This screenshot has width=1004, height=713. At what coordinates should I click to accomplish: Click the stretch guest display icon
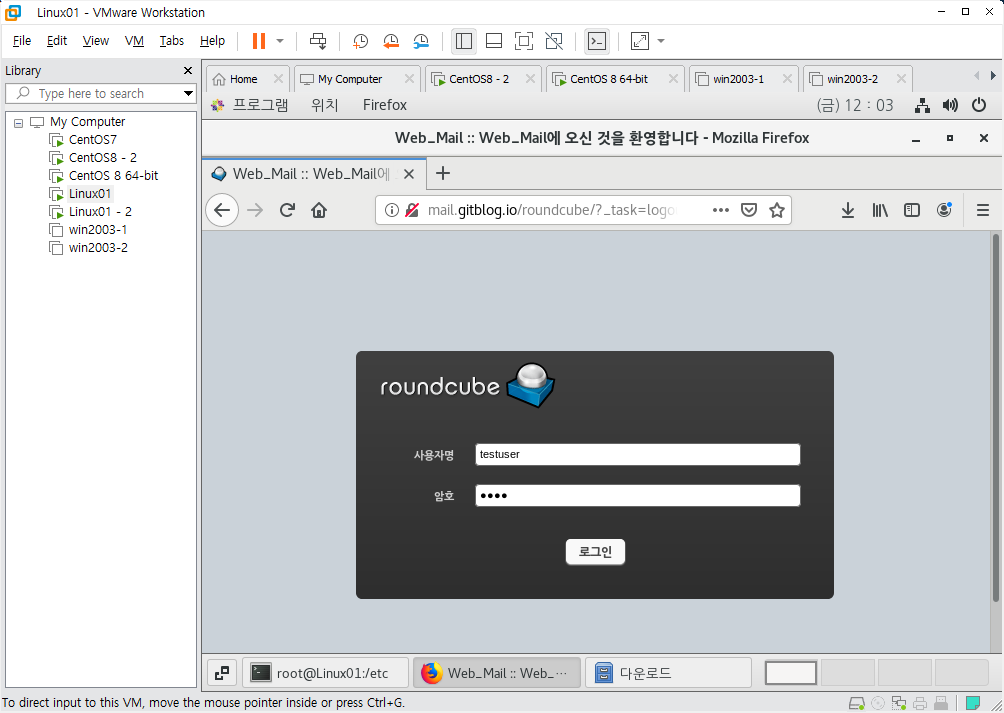tap(640, 41)
